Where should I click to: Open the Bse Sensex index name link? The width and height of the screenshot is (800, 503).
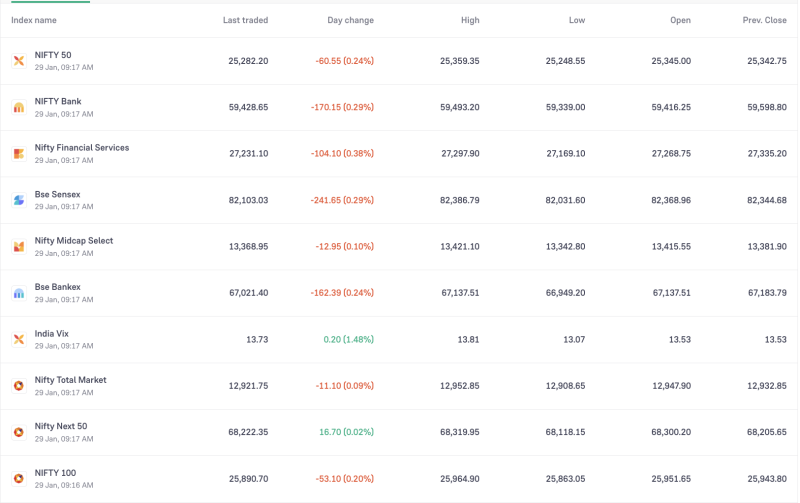57,194
